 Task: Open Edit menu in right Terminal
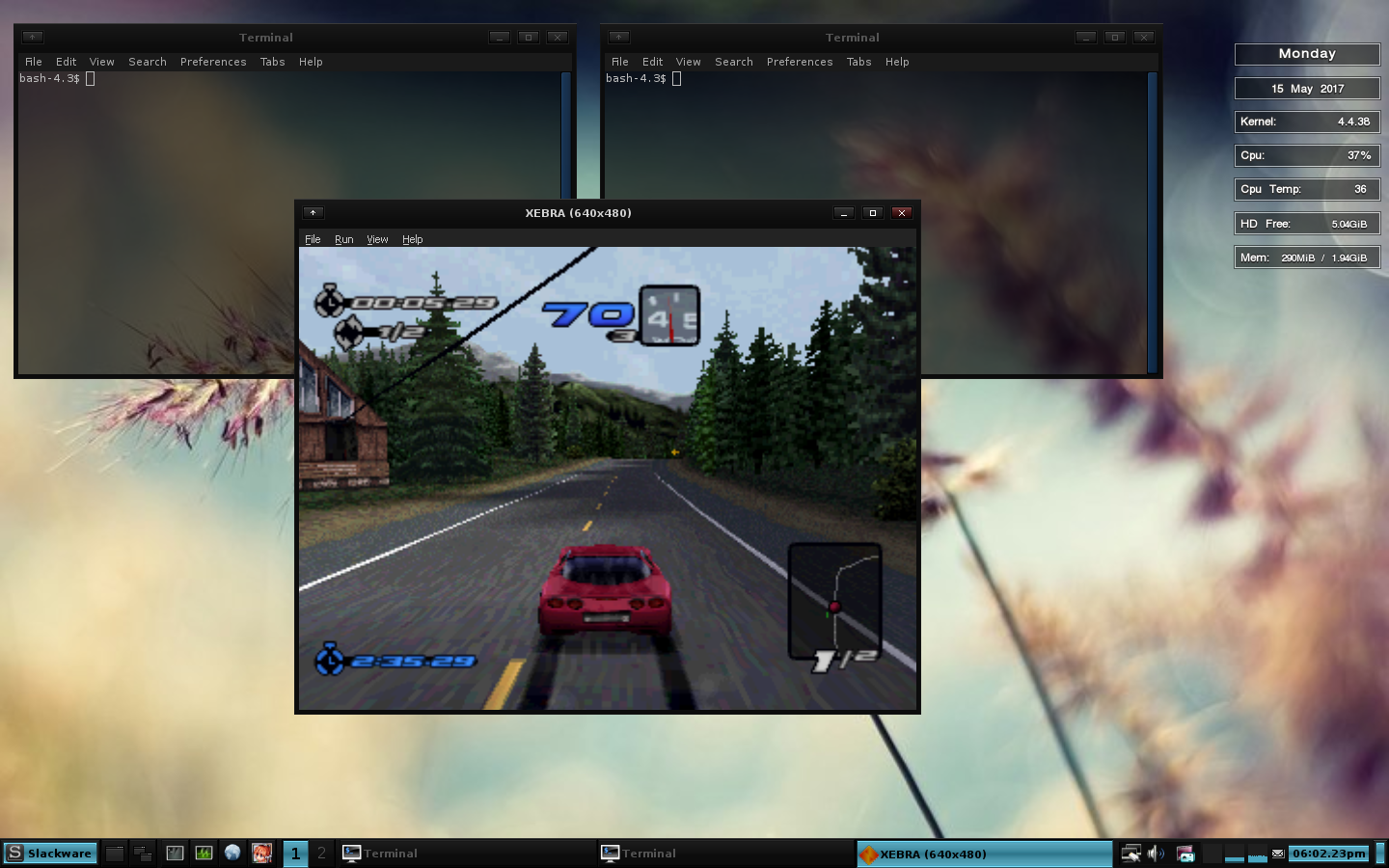[x=653, y=62]
